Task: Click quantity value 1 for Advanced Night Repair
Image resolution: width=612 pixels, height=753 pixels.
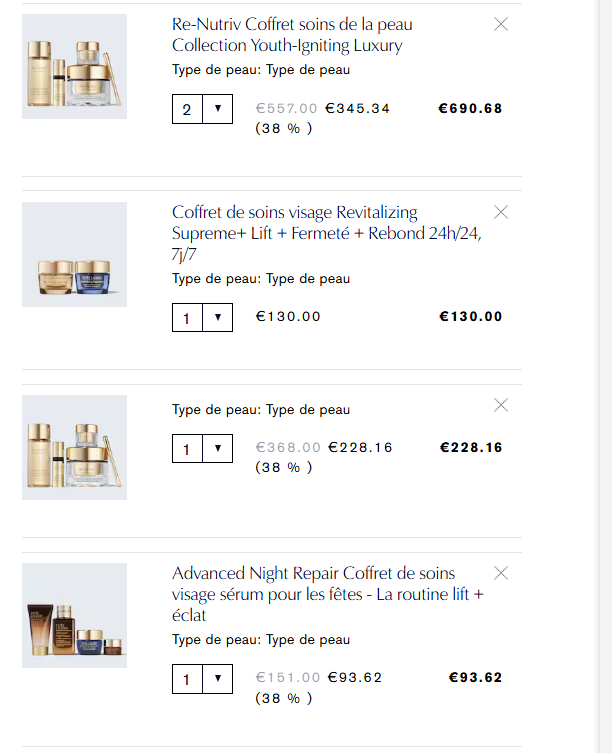Action: pyautogui.click(x=187, y=678)
